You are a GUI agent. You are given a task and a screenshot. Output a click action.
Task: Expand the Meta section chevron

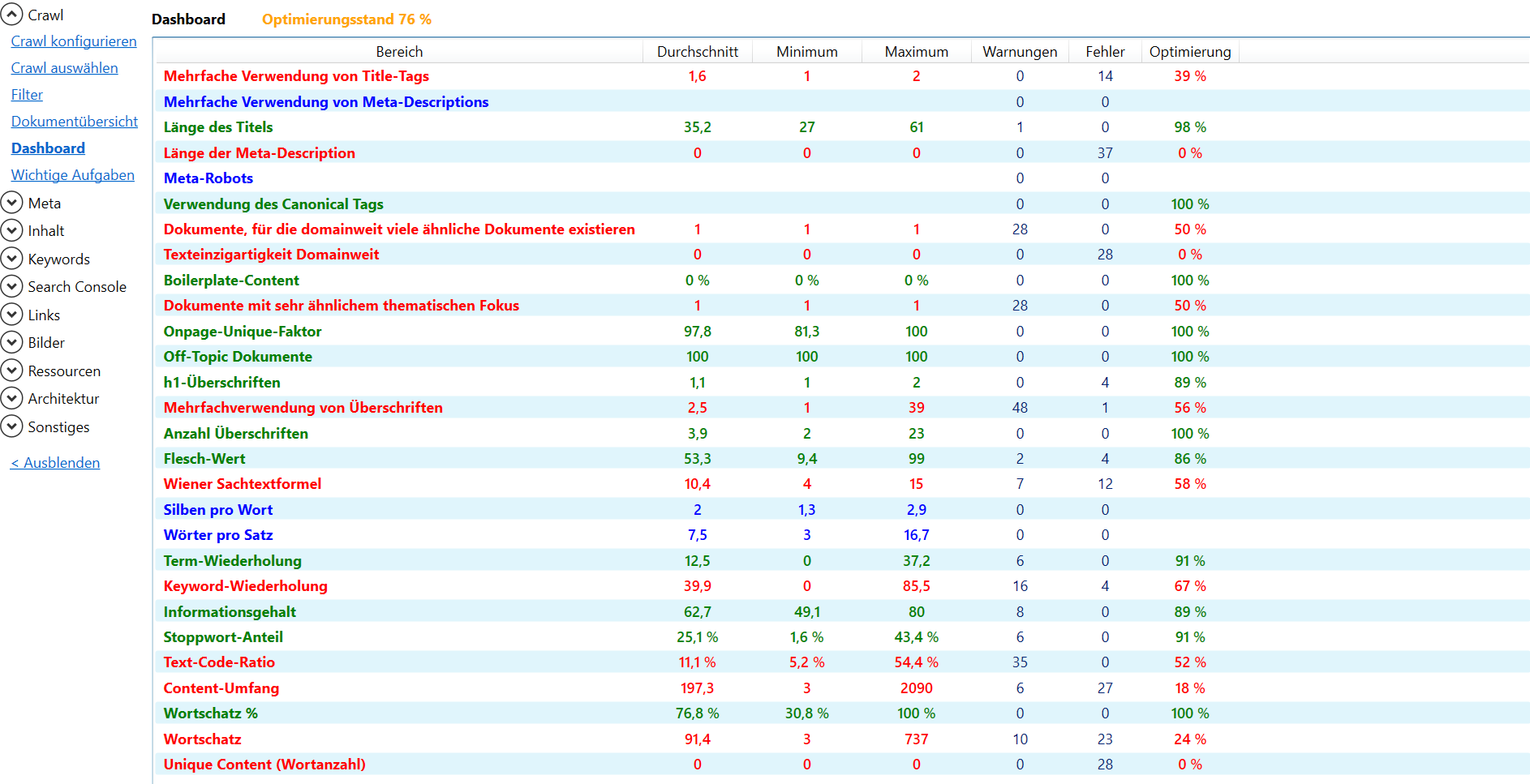click(11, 203)
